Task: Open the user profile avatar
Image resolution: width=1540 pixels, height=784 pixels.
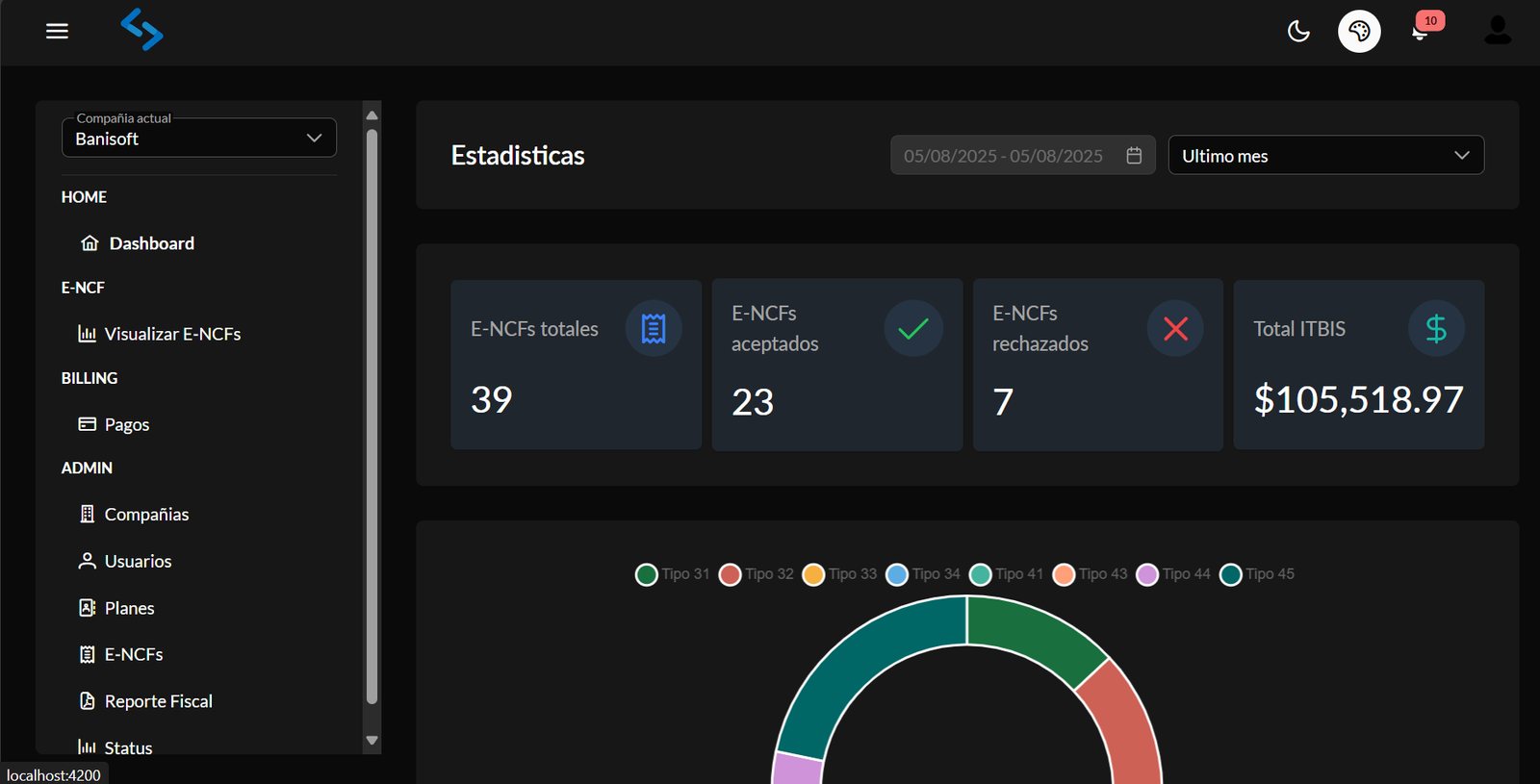Action: (x=1498, y=31)
